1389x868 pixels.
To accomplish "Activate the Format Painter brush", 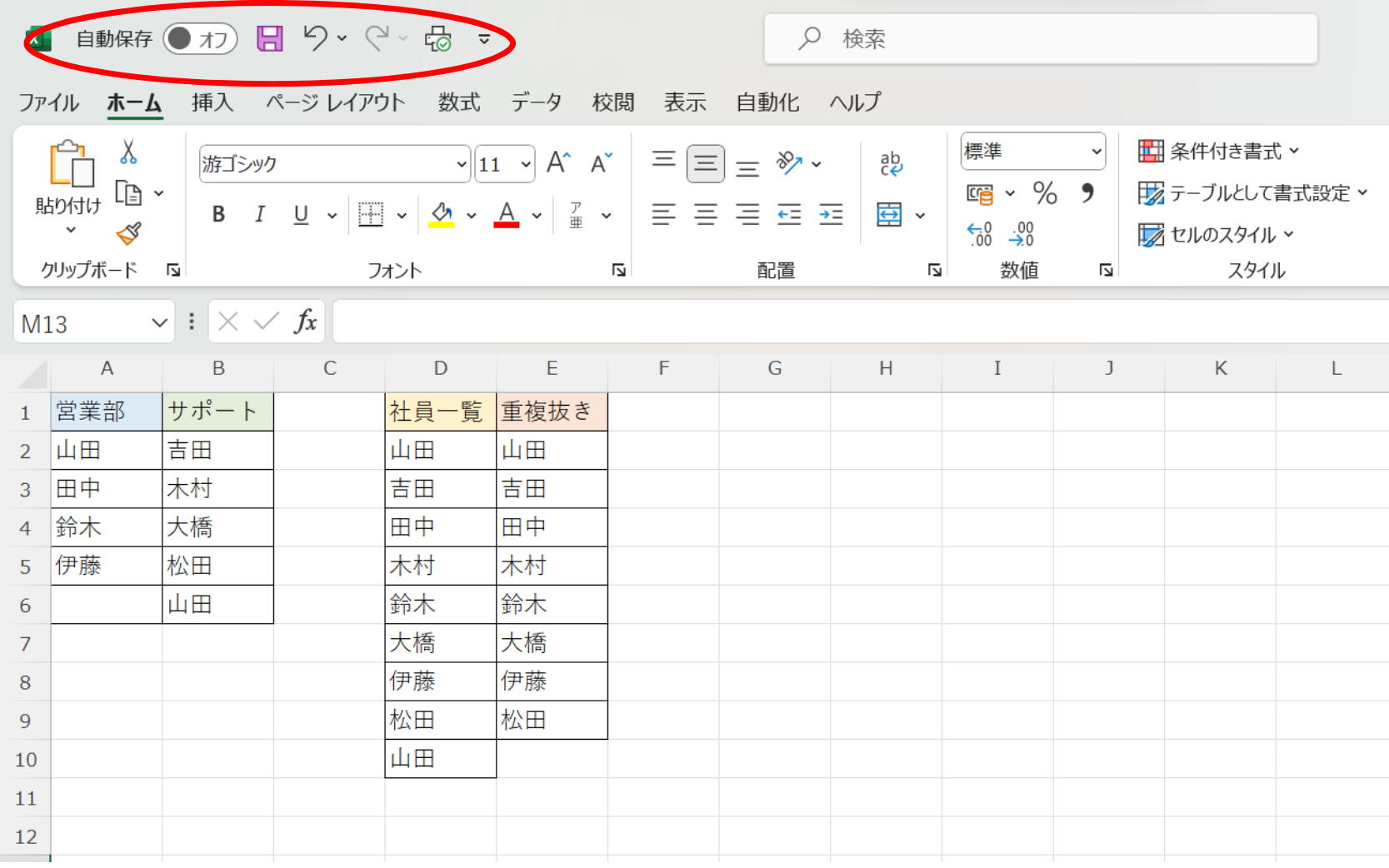I will pos(128,233).
